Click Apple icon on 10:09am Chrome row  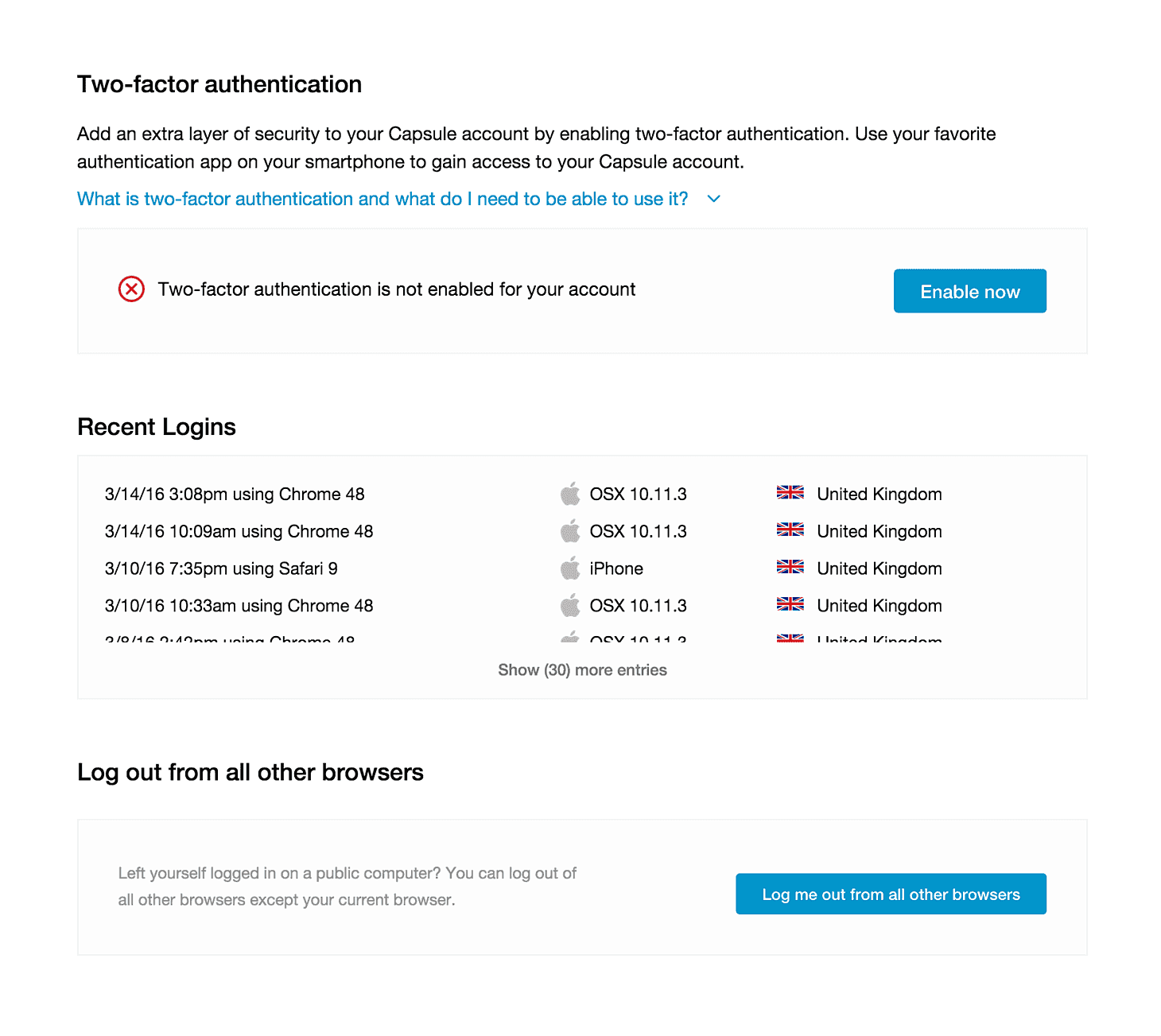570,530
